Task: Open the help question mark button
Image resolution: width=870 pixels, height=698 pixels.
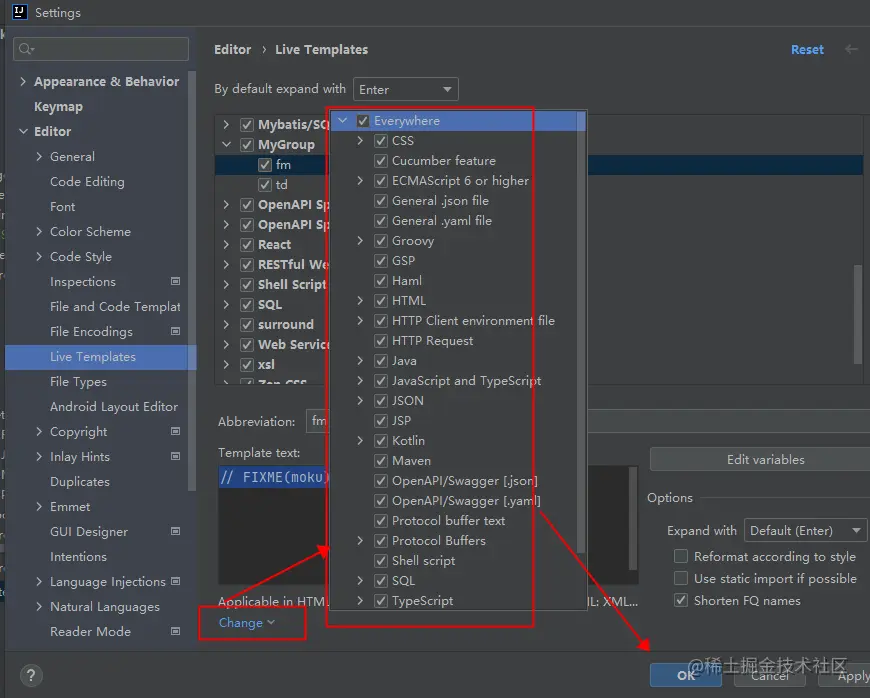Action: click(31, 675)
